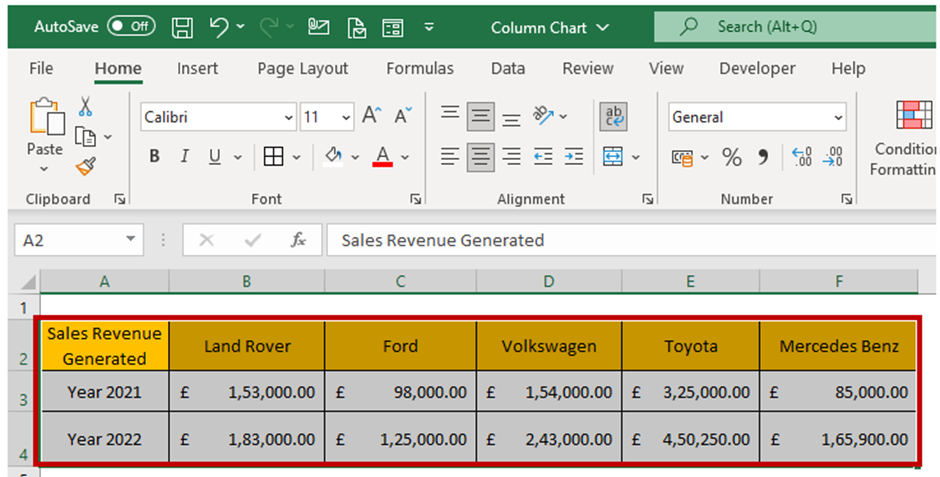Toggle the Wrap Text button
940x477 pixels.
(x=613, y=116)
